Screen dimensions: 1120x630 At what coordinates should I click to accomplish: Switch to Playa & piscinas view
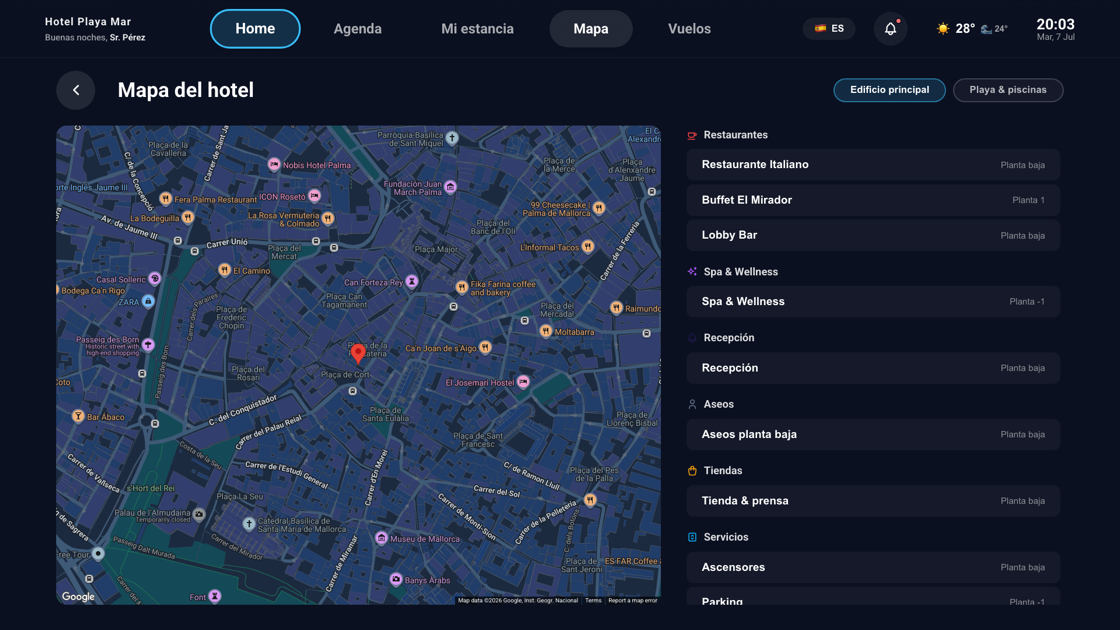click(1008, 90)
